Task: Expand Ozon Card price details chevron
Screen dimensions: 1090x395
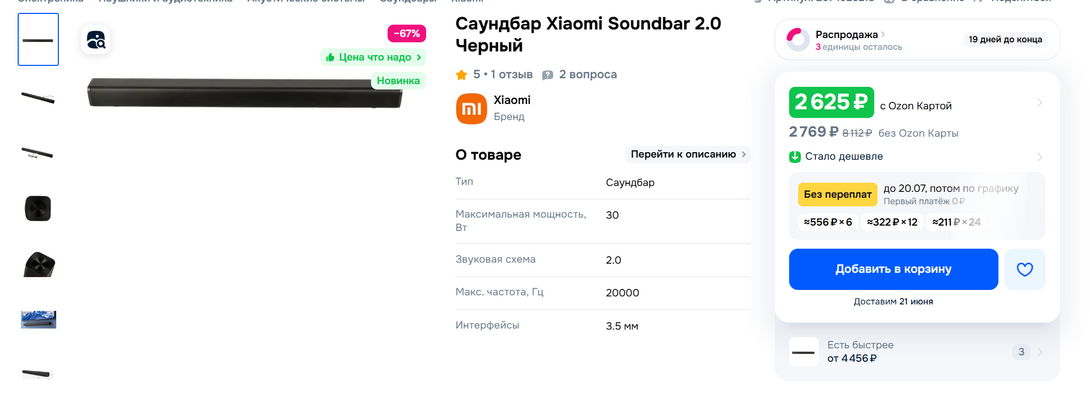Action: [x=1040, y=103]
